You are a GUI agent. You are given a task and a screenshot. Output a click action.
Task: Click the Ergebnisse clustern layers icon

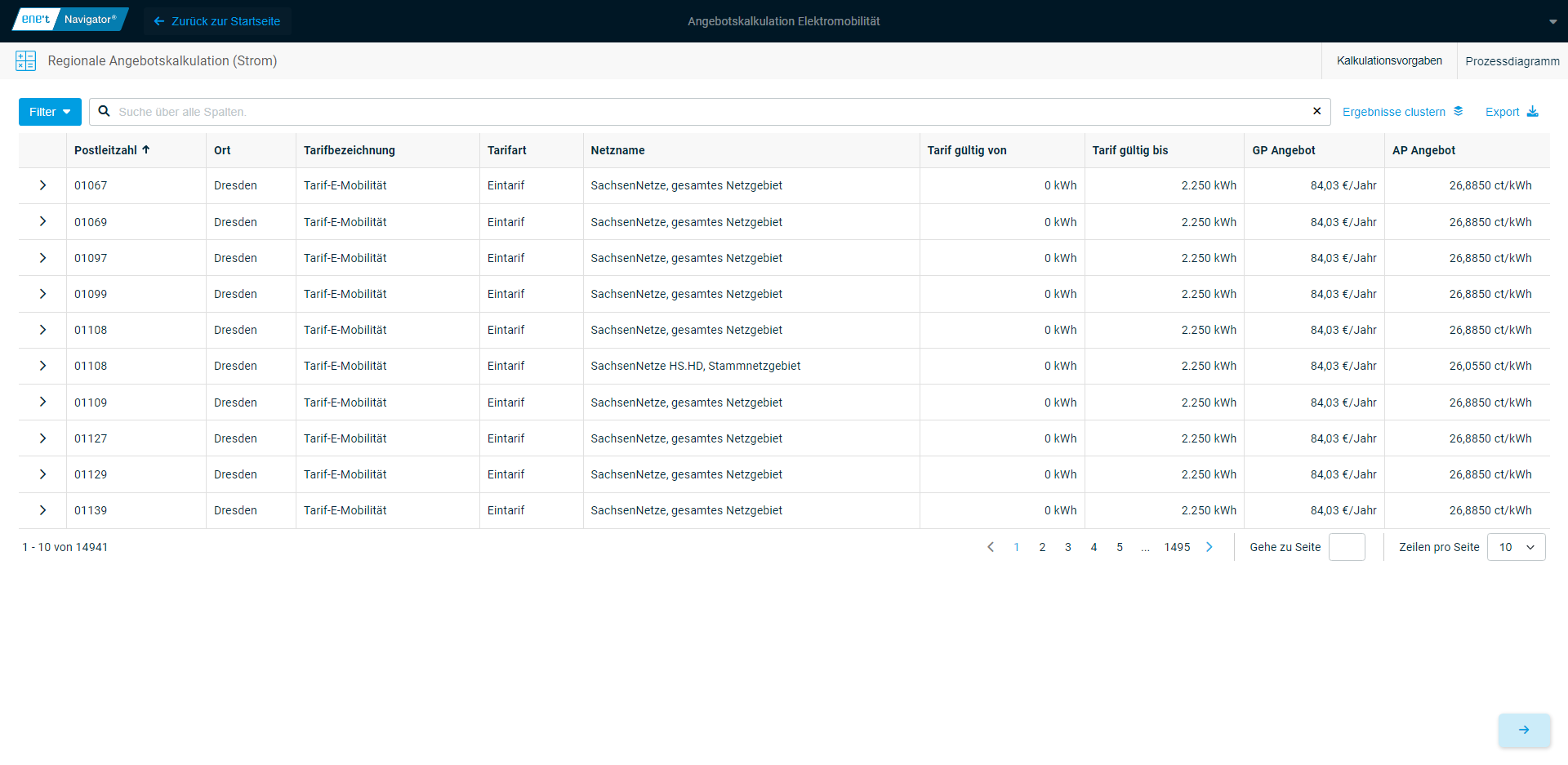coord(1458,112)
